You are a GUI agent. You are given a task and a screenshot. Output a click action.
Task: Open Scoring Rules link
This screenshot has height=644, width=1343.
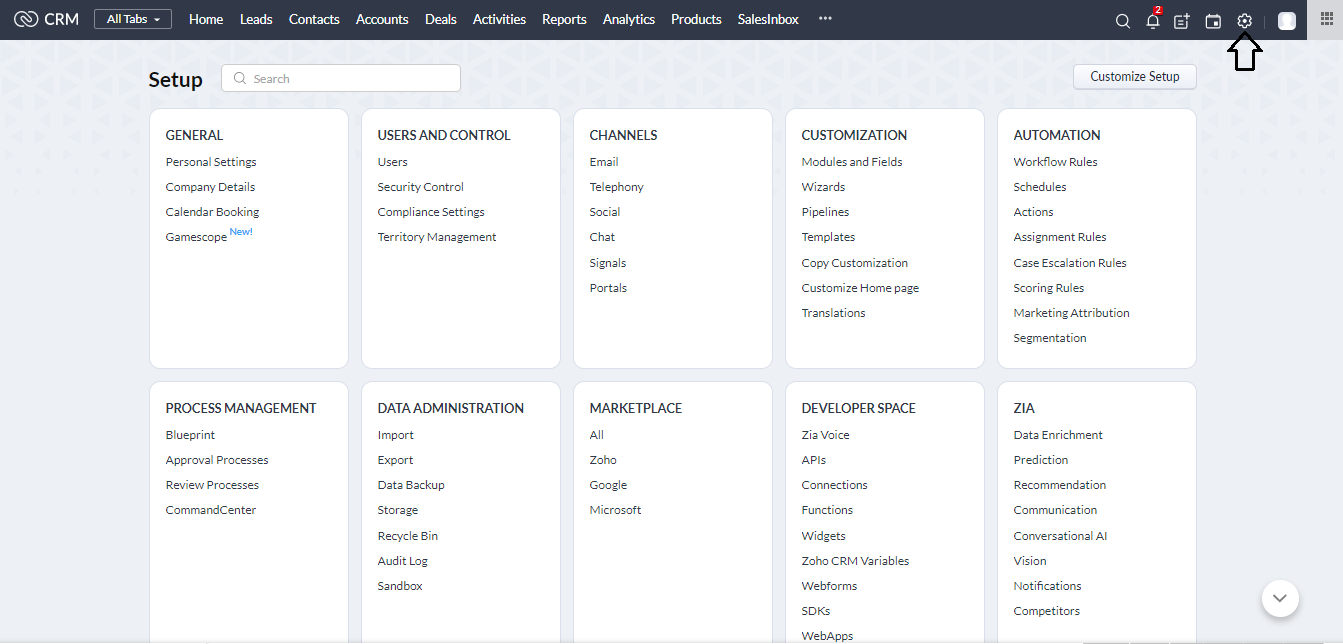click(1049, 288)
